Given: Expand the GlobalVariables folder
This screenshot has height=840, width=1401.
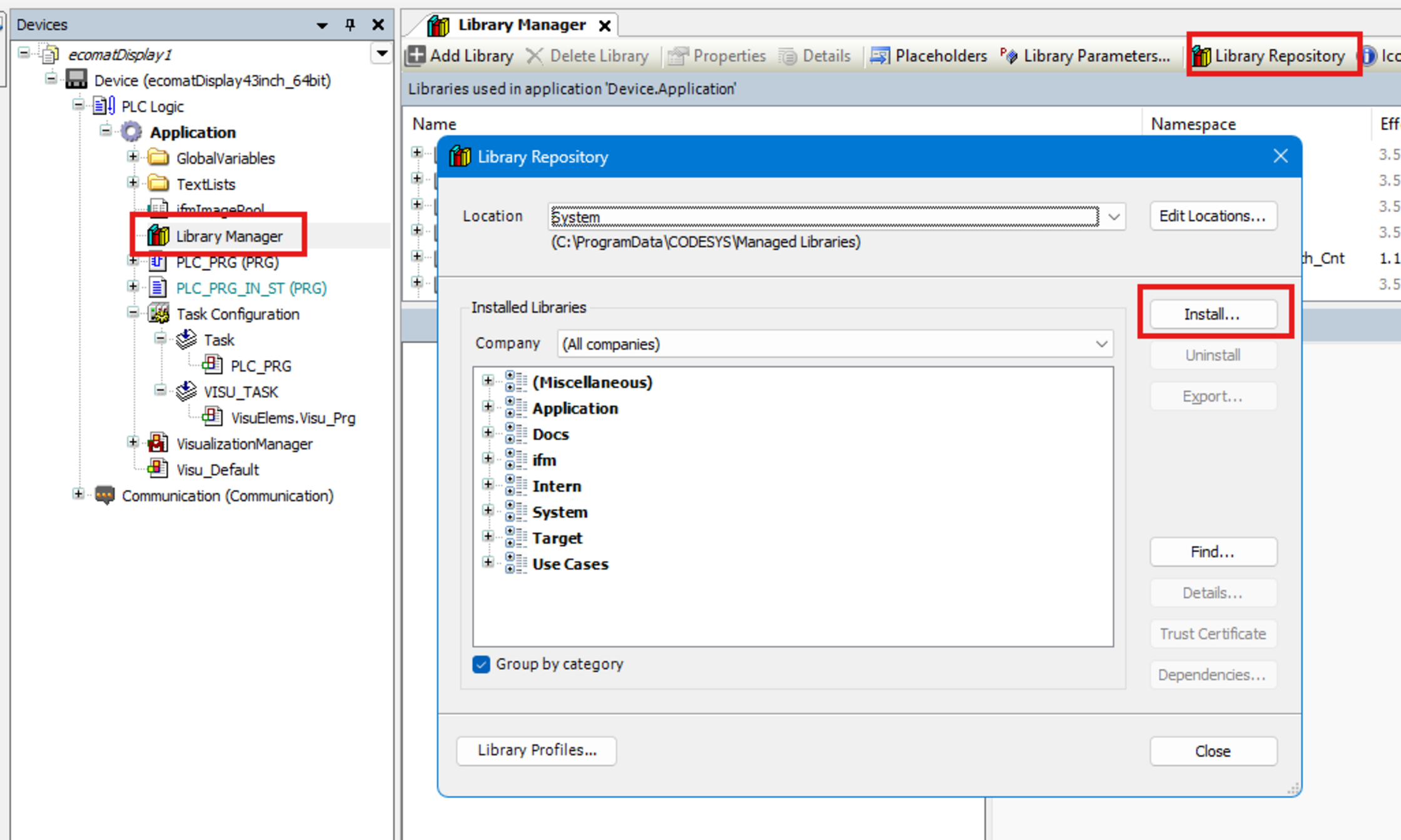Looking at the screenshot, I should pyautogui.click(x=133, y=156).
